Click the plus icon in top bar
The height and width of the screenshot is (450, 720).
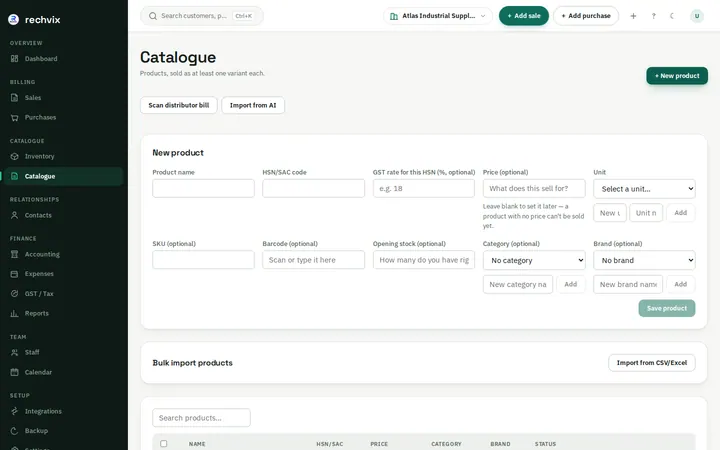pos(633,16)
